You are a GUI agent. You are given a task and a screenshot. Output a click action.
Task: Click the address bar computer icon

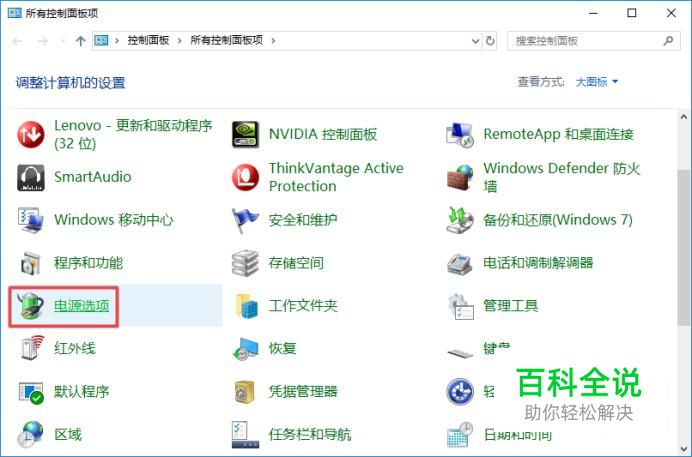[102, 41]
